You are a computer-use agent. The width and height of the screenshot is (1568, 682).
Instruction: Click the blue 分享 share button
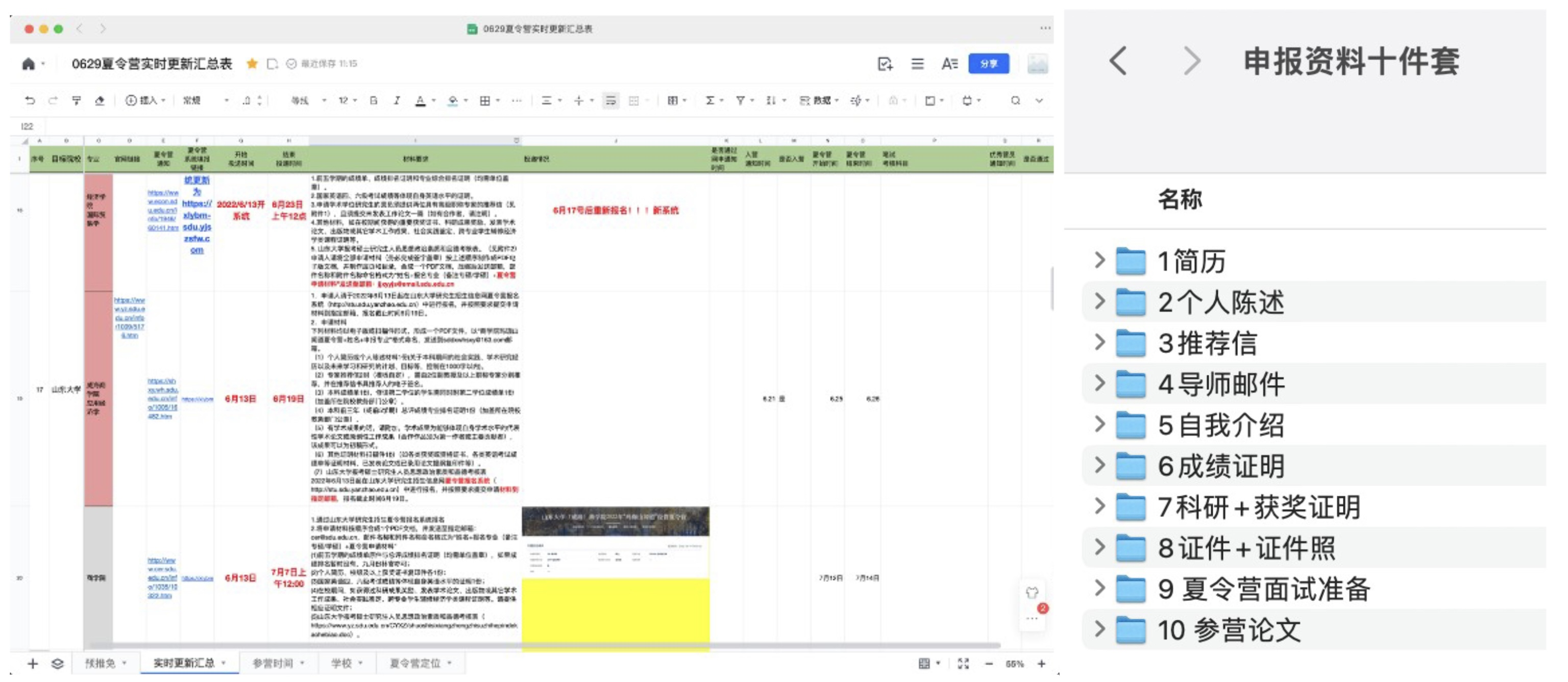pos(988,63)
